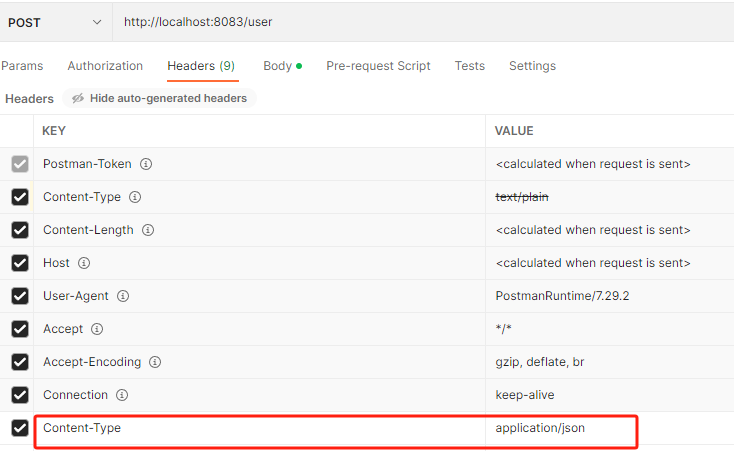
Task: Click the info icon beside auto-generated Content-Type
Action: click(135, 197)
